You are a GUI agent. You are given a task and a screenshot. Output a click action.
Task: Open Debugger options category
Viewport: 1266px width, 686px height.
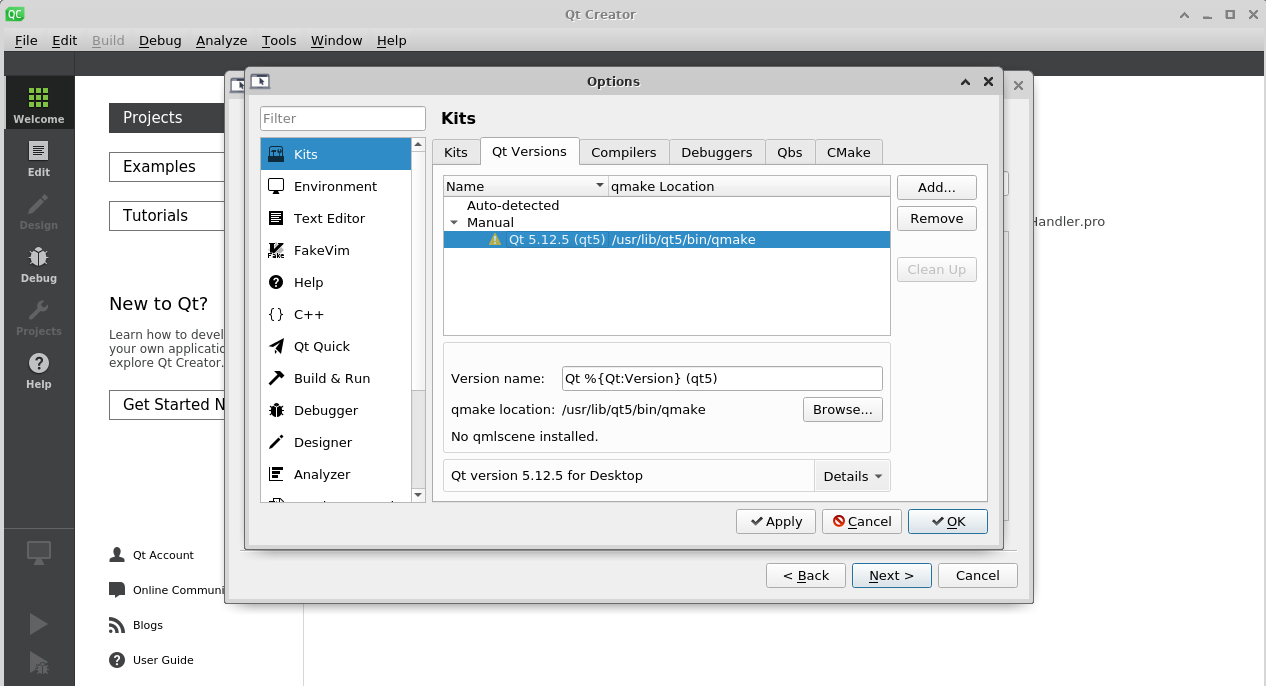pyautogui.click(x=336, y=410)
